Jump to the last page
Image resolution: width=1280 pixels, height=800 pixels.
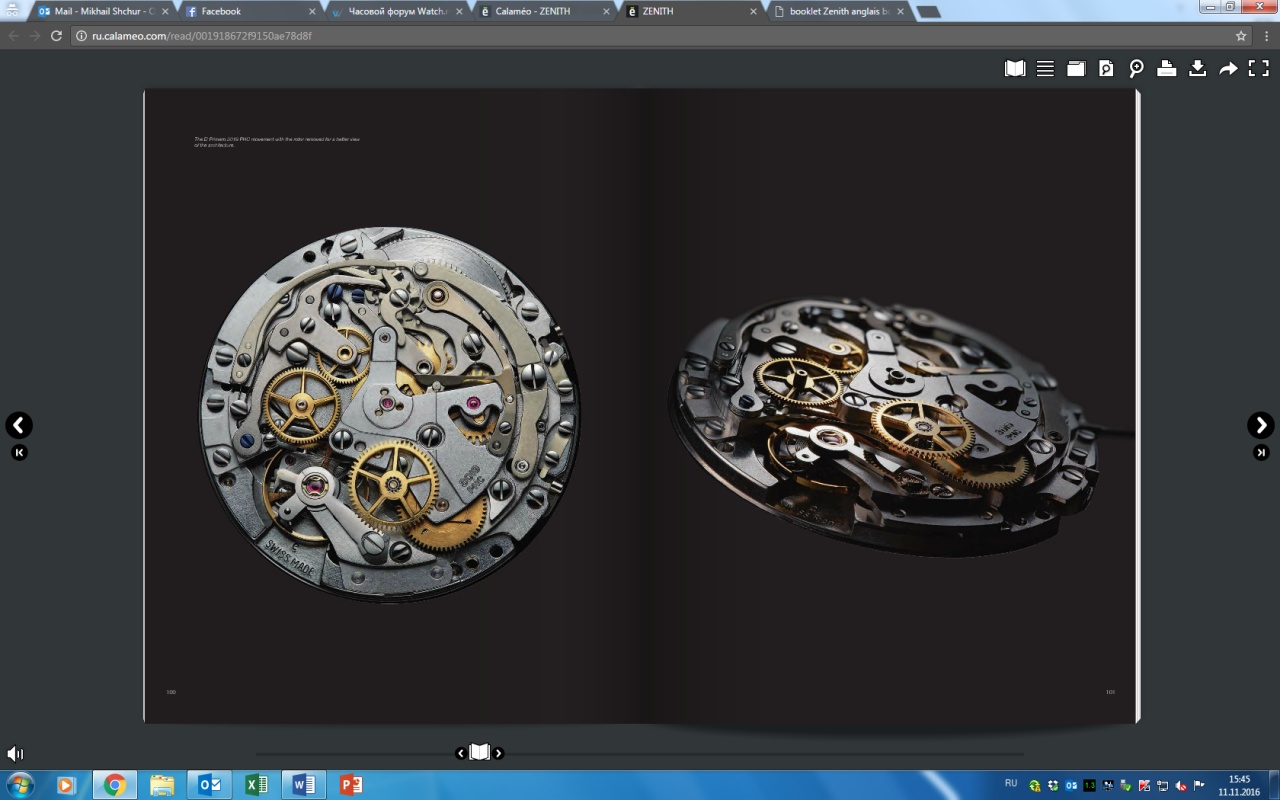[x=1260, y=453]
